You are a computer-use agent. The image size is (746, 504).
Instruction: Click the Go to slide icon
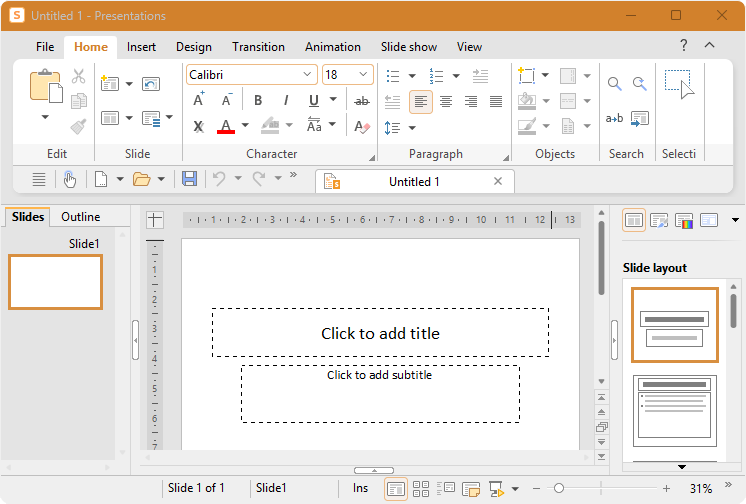click(x=640, y=118)
